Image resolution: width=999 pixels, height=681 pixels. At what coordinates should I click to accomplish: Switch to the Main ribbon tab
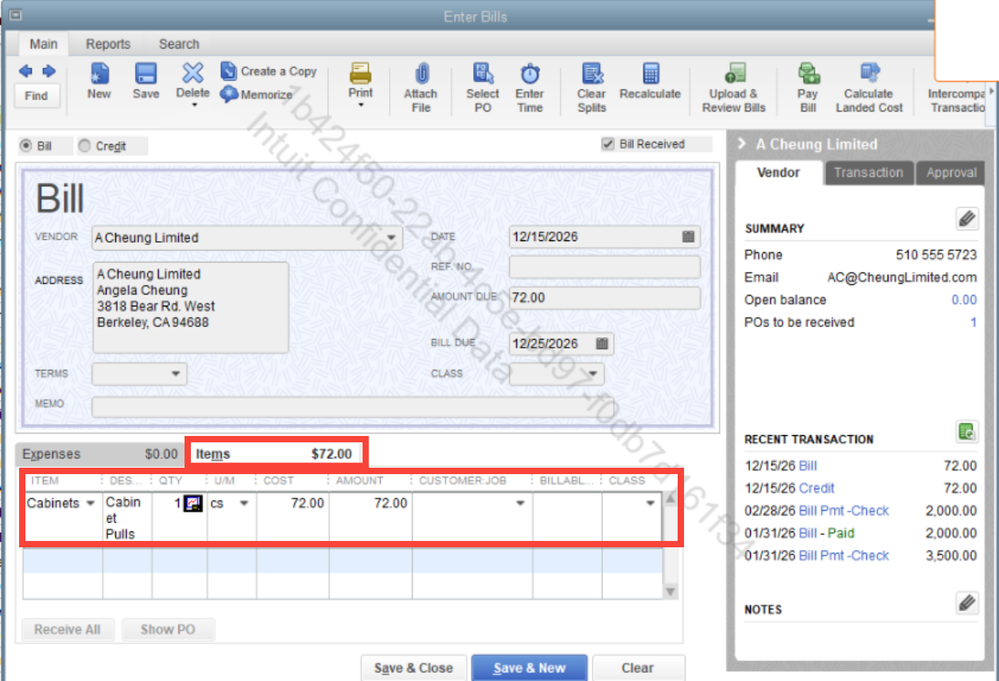click(43, 44)
